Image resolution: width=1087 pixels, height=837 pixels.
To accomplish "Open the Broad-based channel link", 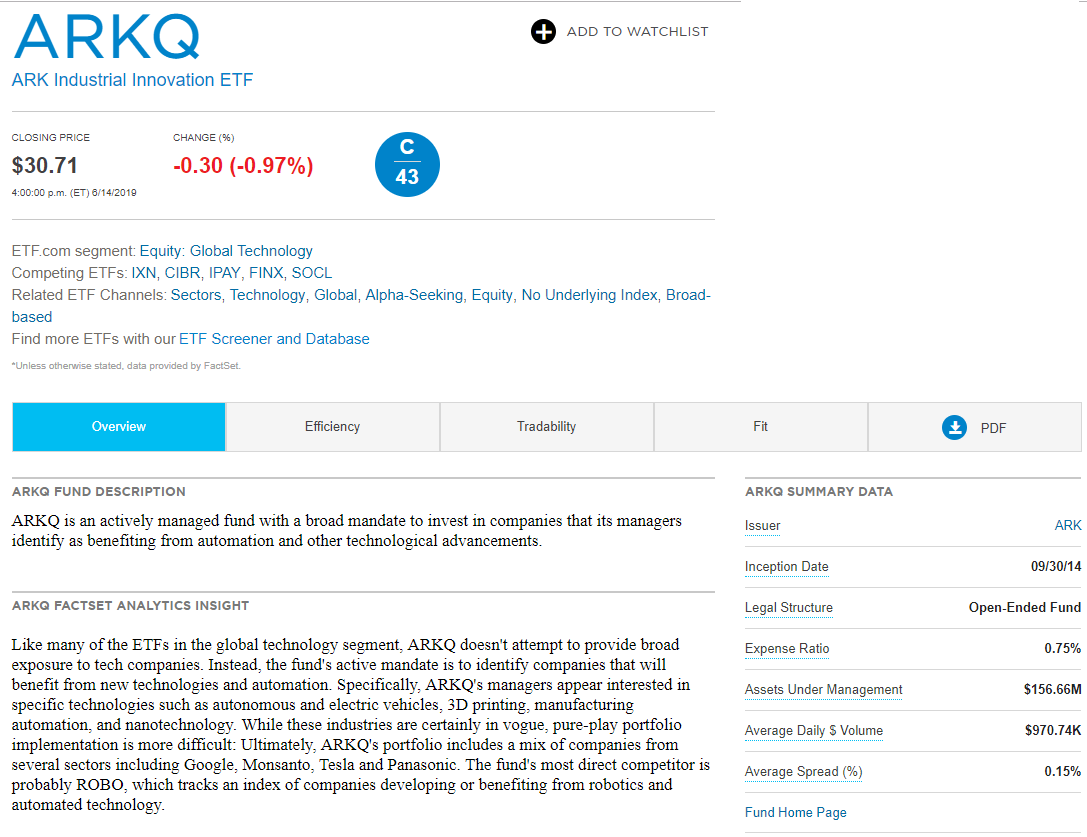I will pos(688,295).
